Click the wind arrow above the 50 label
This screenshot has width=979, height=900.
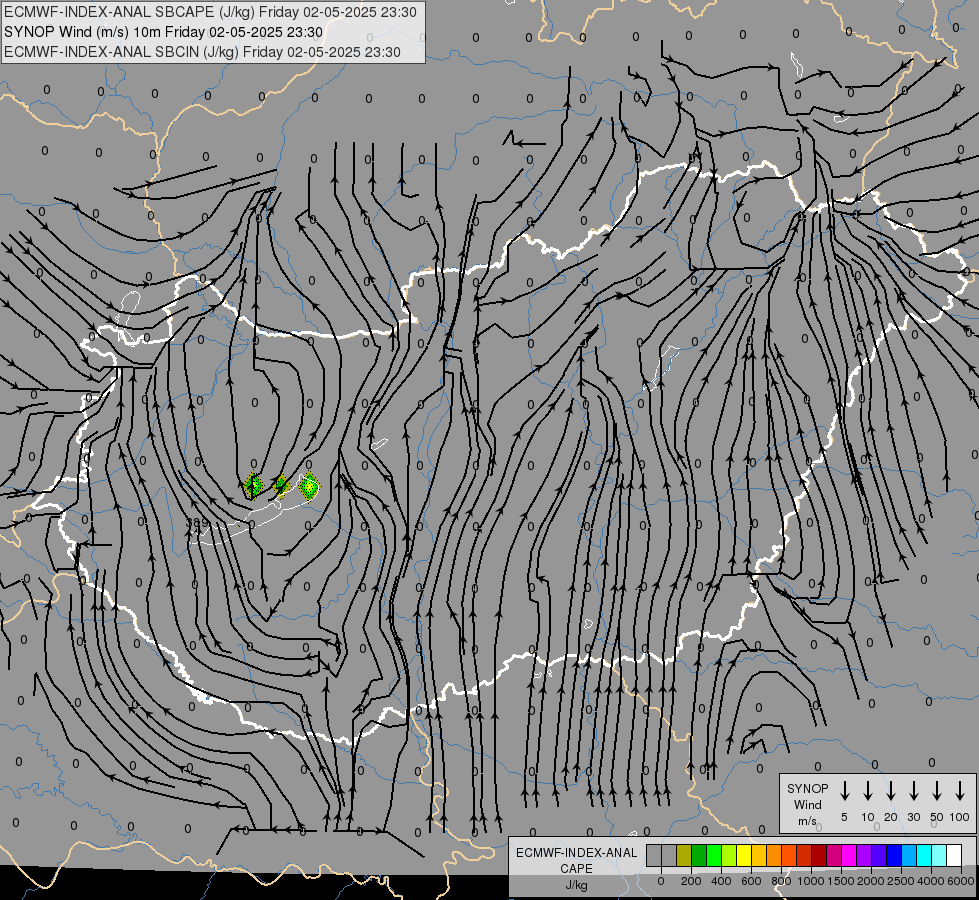937,791
